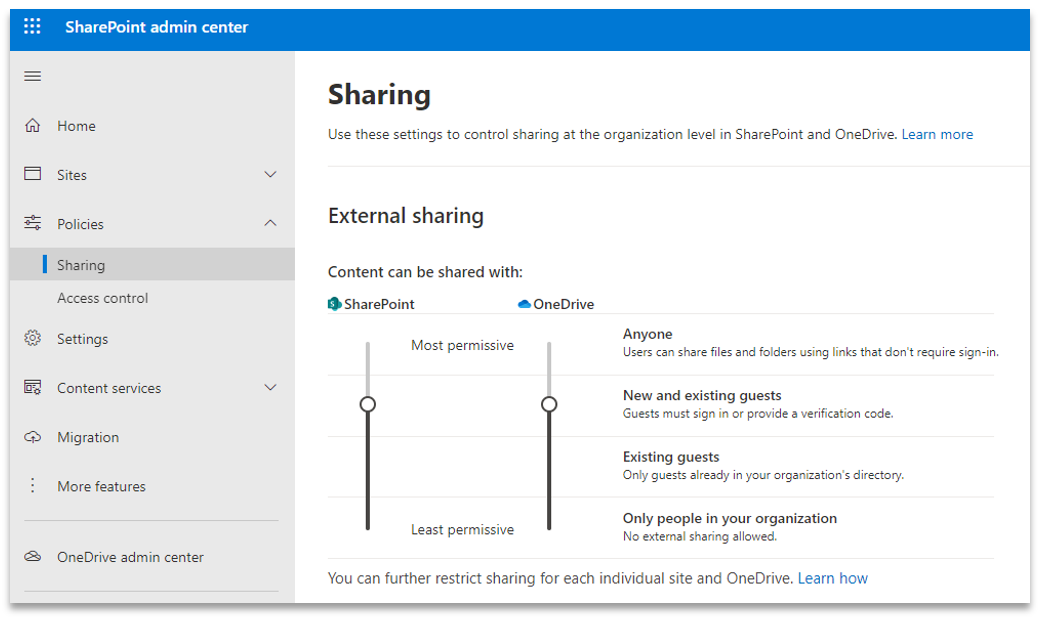1046x624 pixels.
Task: Click the Home house icon
Action: (33, 126)
